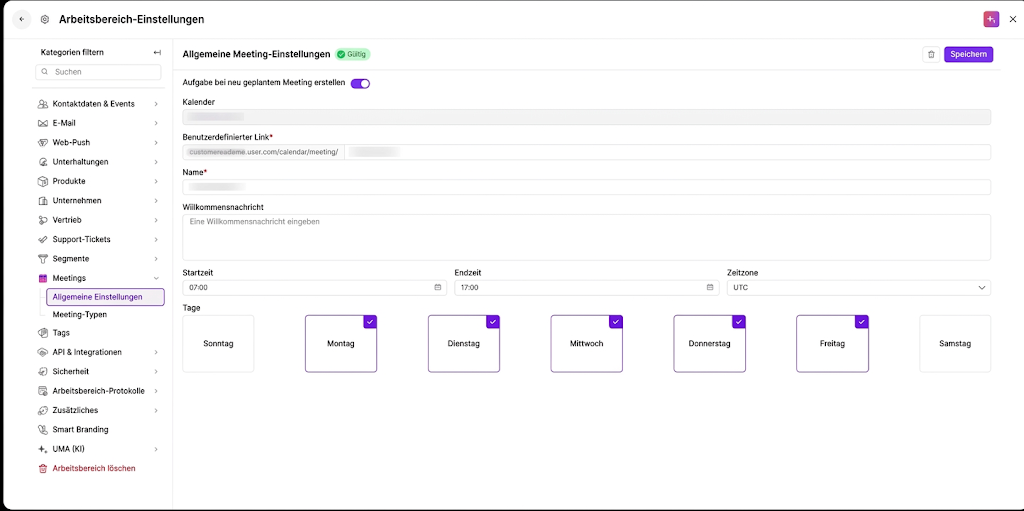Select Allgemeine Einstellungen submenu item

pyautogui.click(x=105, y=297)
